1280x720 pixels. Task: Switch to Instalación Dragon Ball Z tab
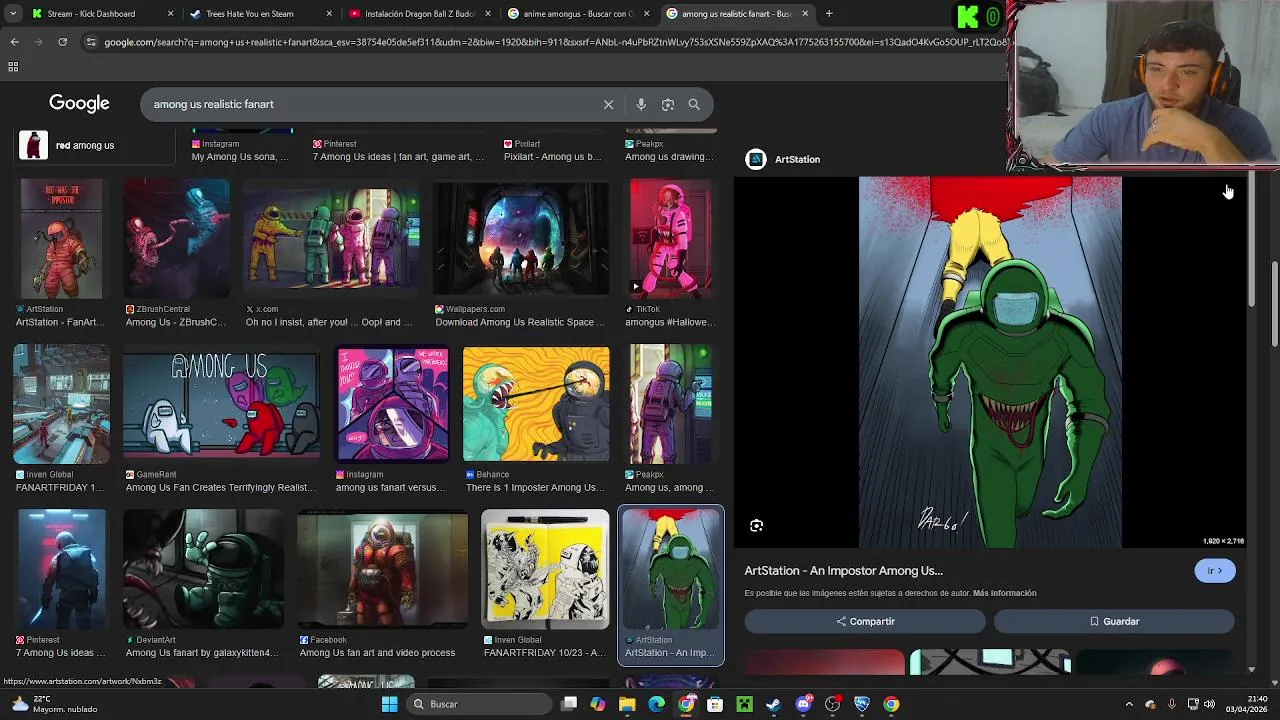[421, 14]
